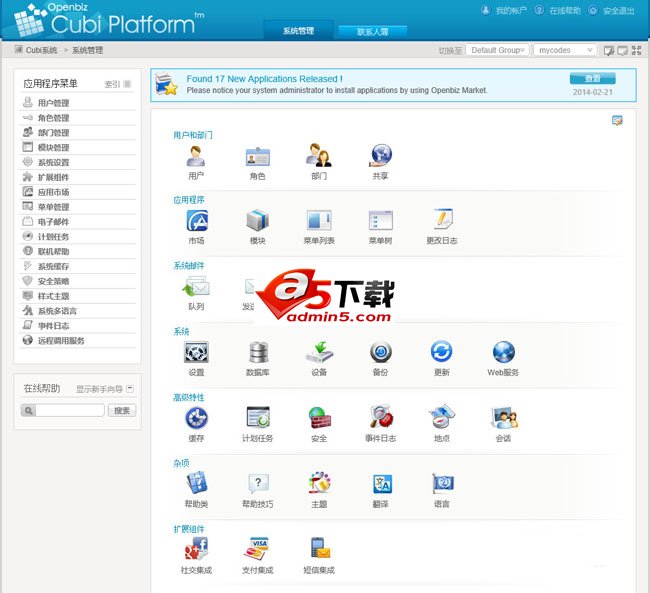The width and height of the screenshot is (650, 593).
Task: Open the 短信集成 SMS integration icon
Action: pyautogui.click(x=320, y=548)
